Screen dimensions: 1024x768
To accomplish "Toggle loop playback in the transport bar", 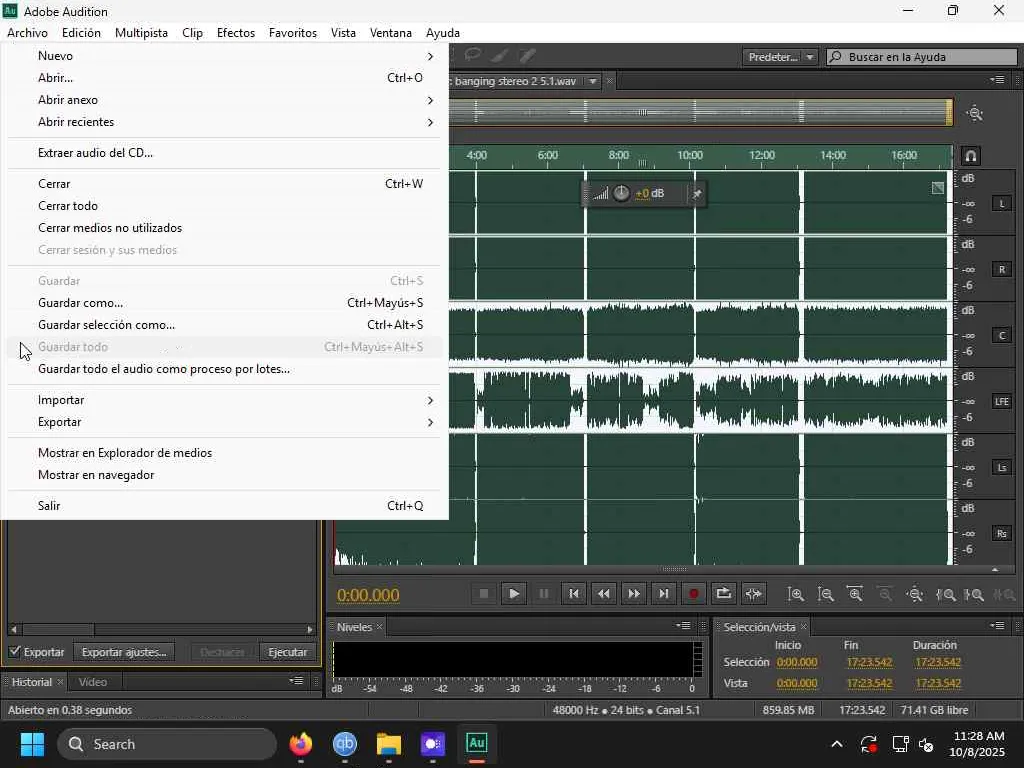I will pyautogui.click(x=723, y=594).
